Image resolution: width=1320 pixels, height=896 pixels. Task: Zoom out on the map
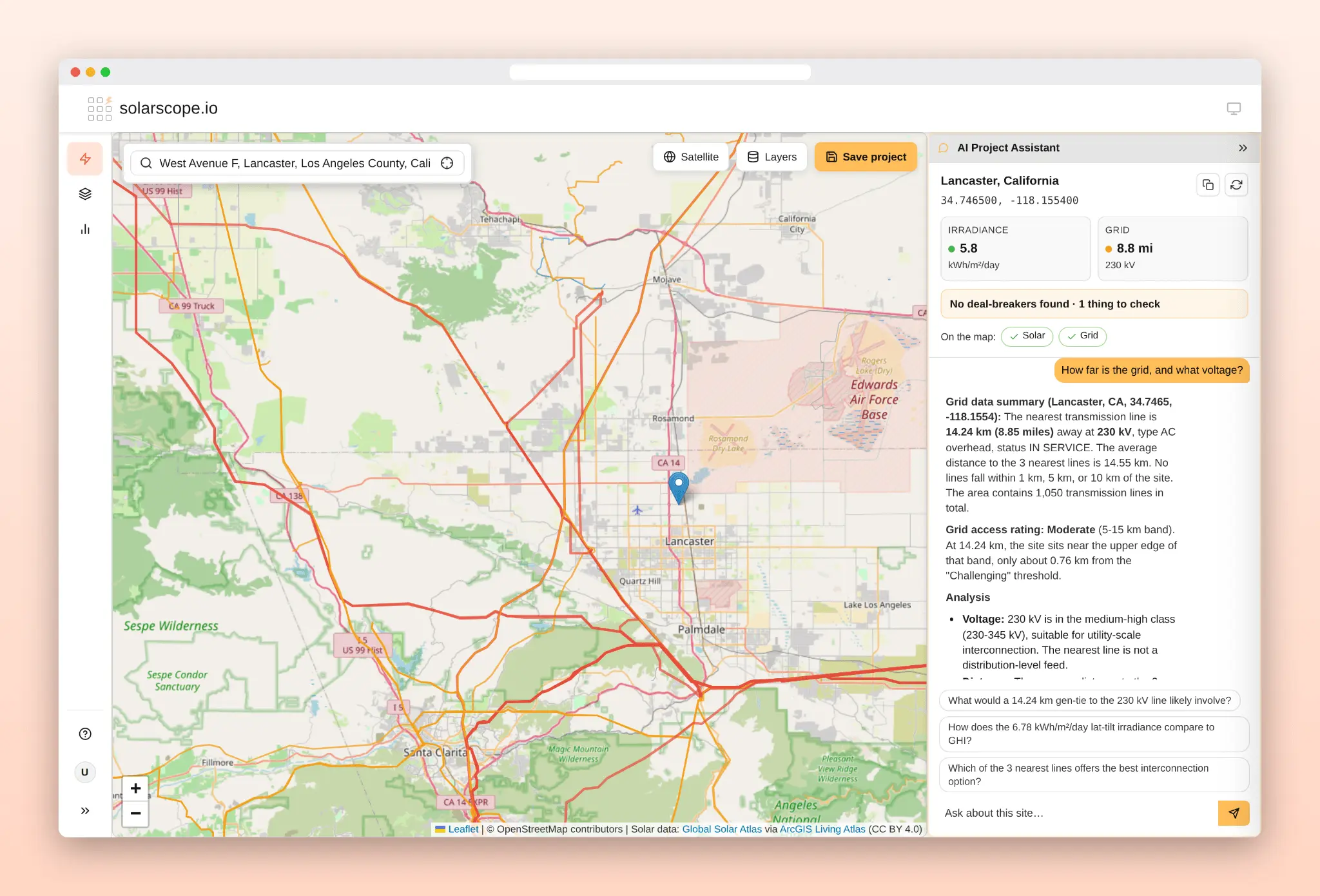point(135,813)
